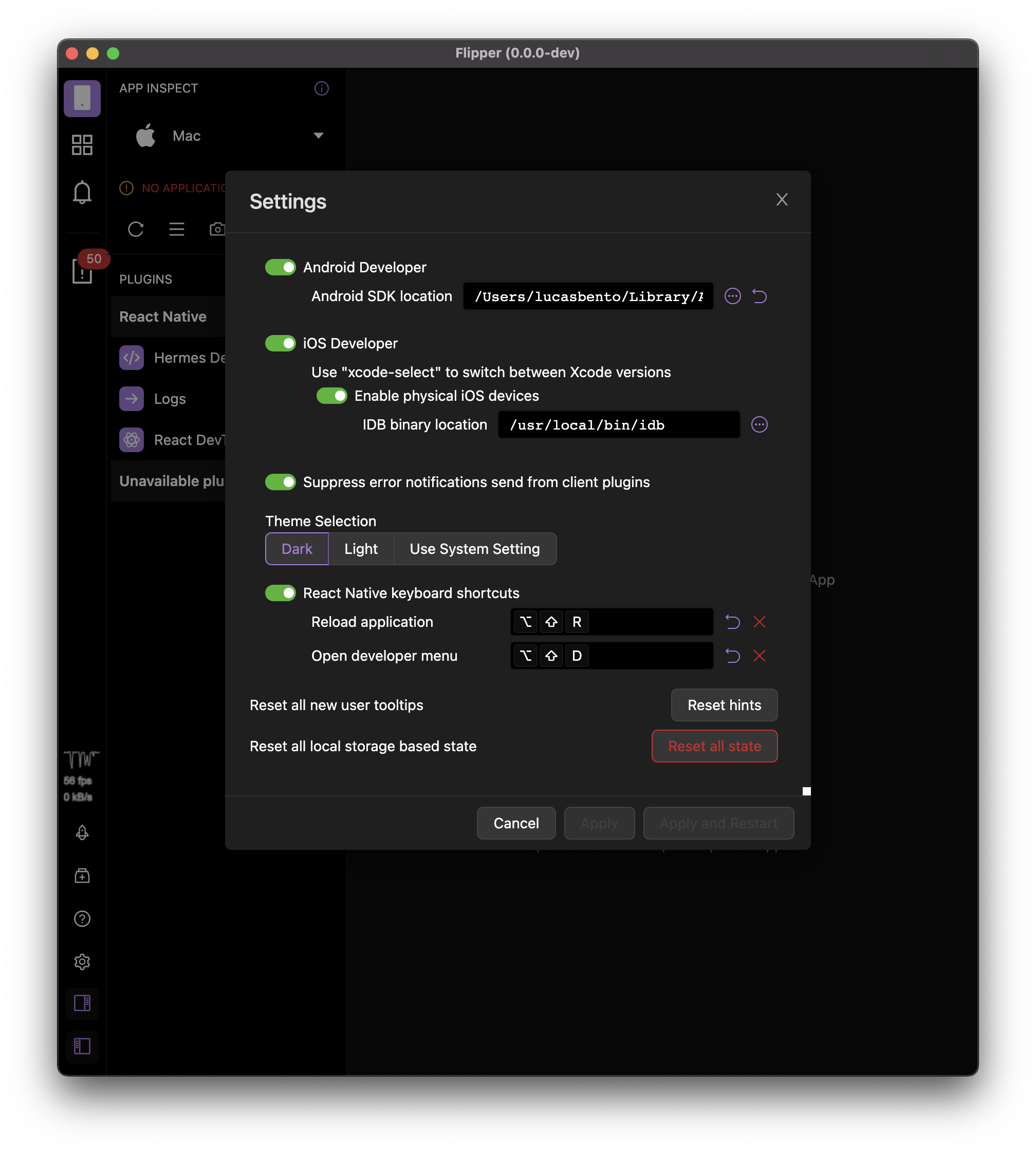Toggle the left sidebar panel icon

pos(82,1046)
